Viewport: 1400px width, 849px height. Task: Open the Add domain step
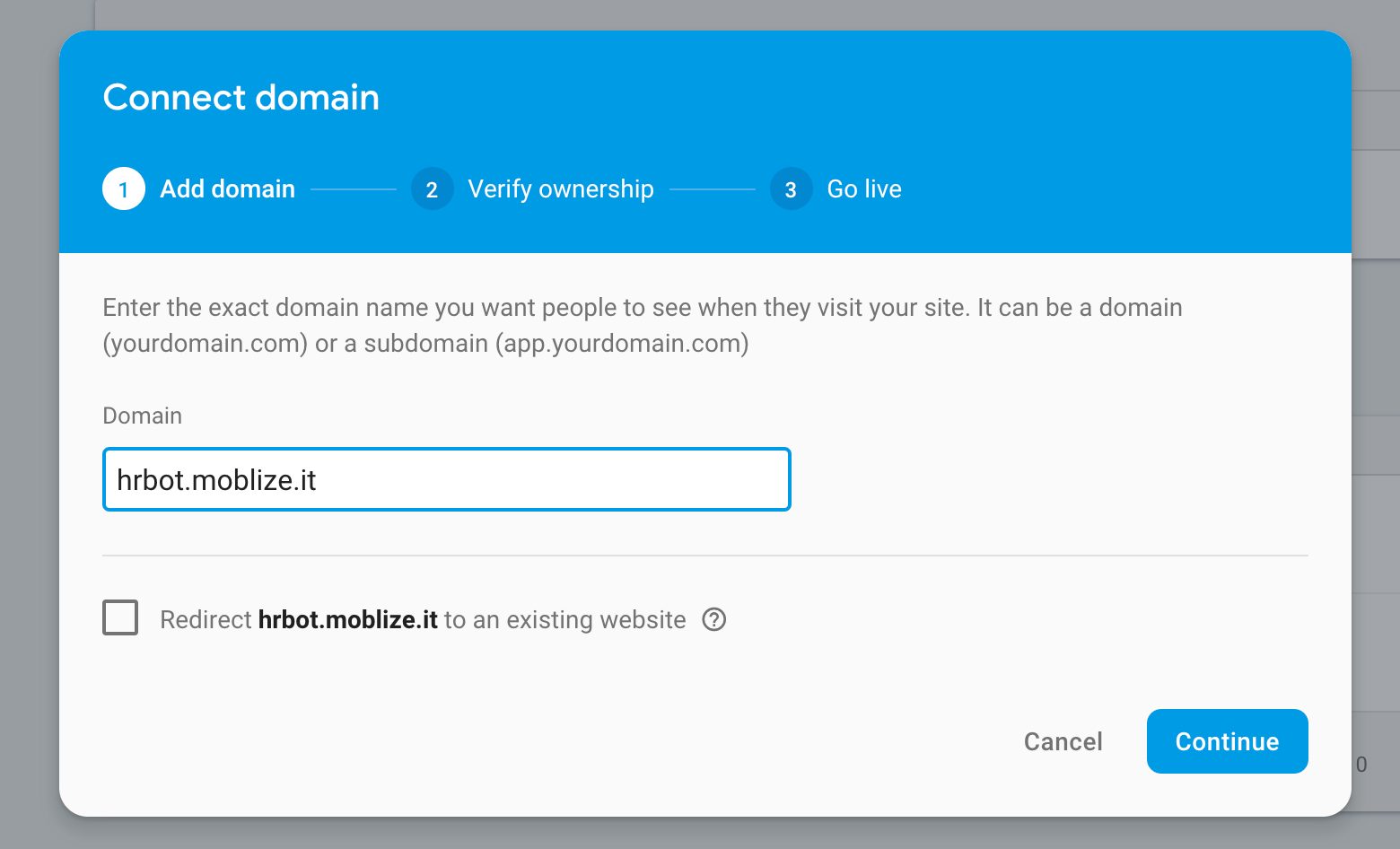pyautogui.click(x=227, y=188)
